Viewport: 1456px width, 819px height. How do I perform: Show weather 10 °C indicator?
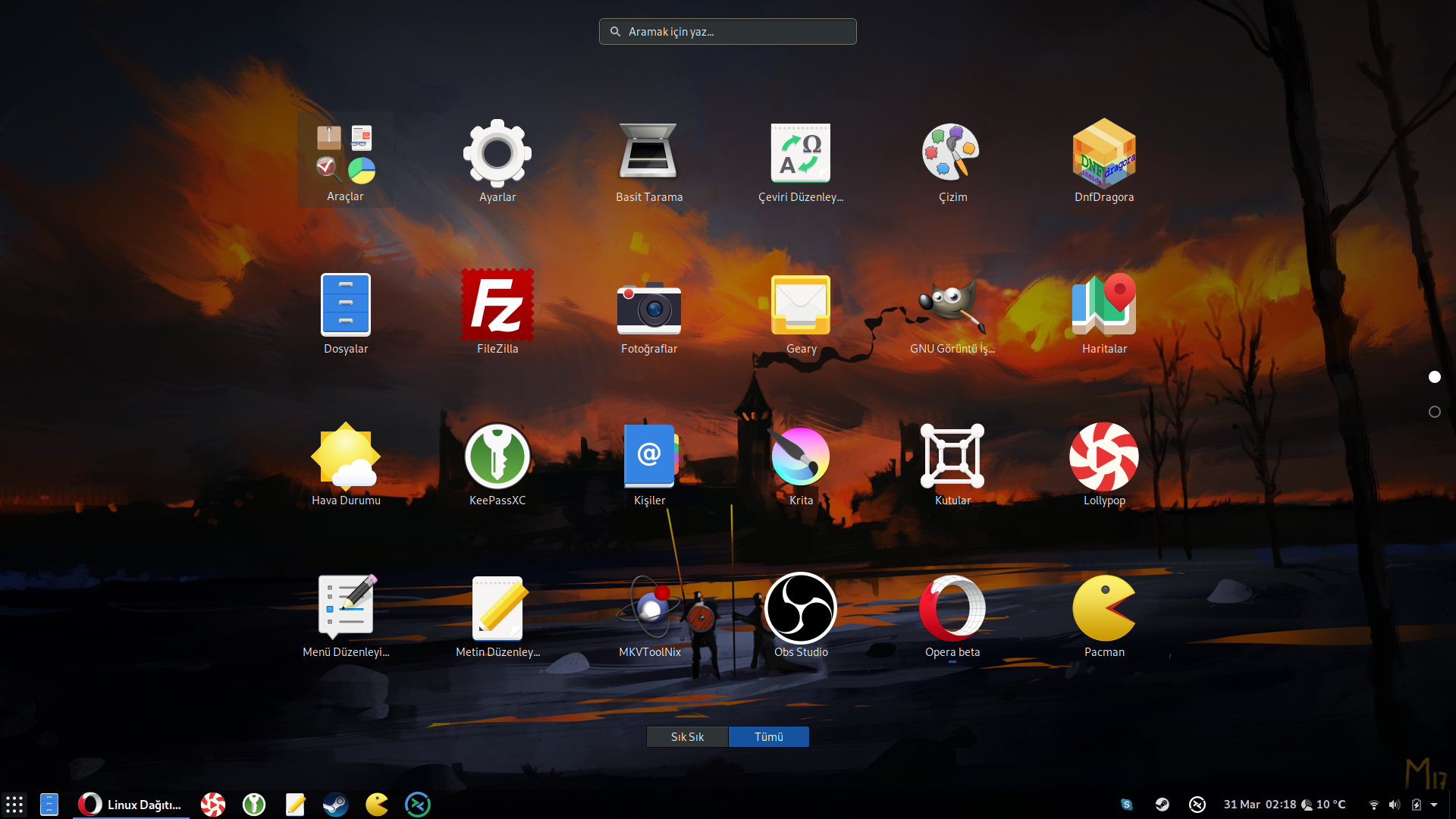pyautogui.click(x=1323, y=805)
